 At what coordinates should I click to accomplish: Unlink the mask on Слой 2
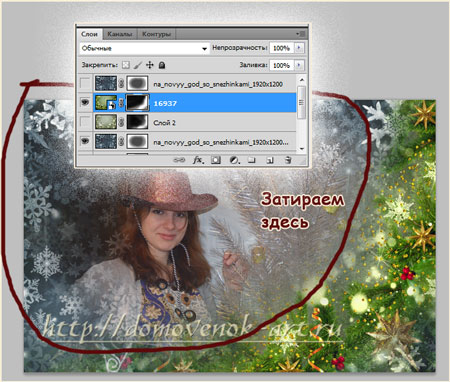click(x=121, y=122)
